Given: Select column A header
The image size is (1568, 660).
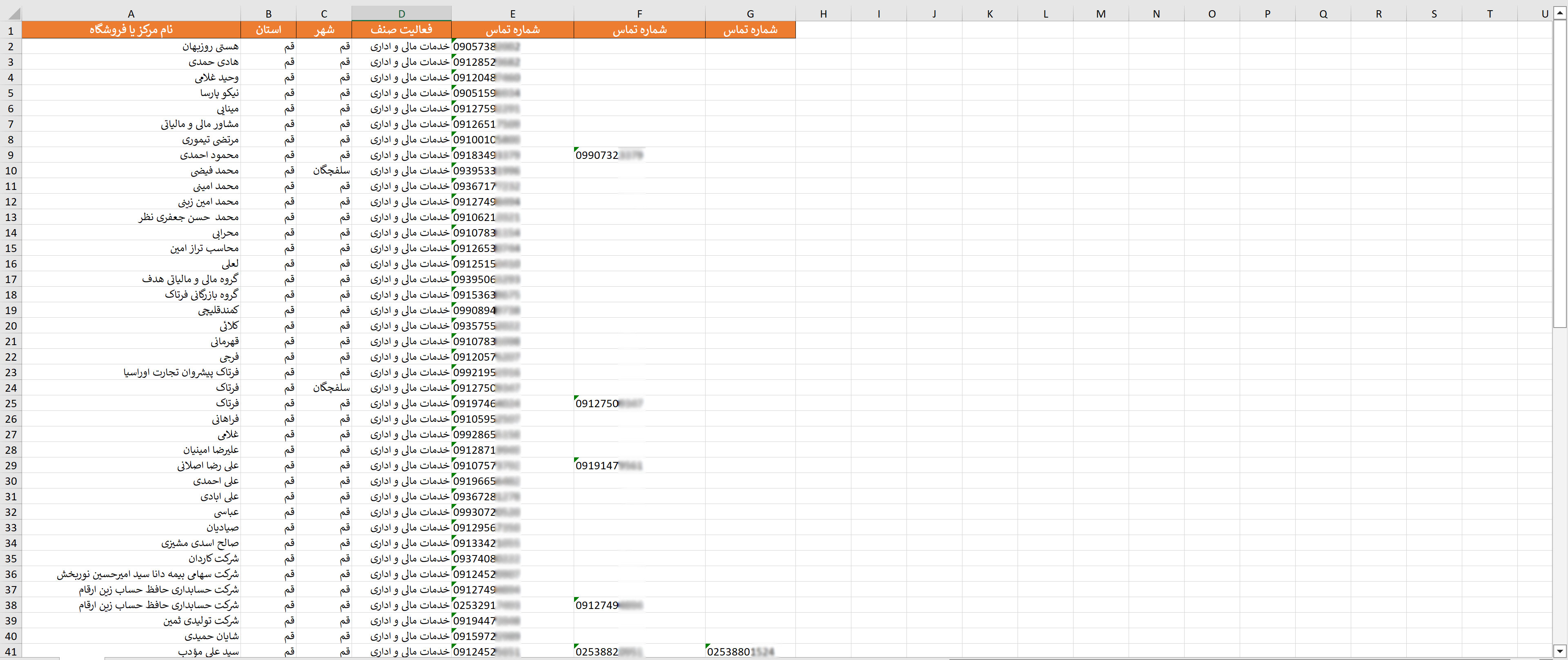Looking at the screenshot, I should [131, 13].
